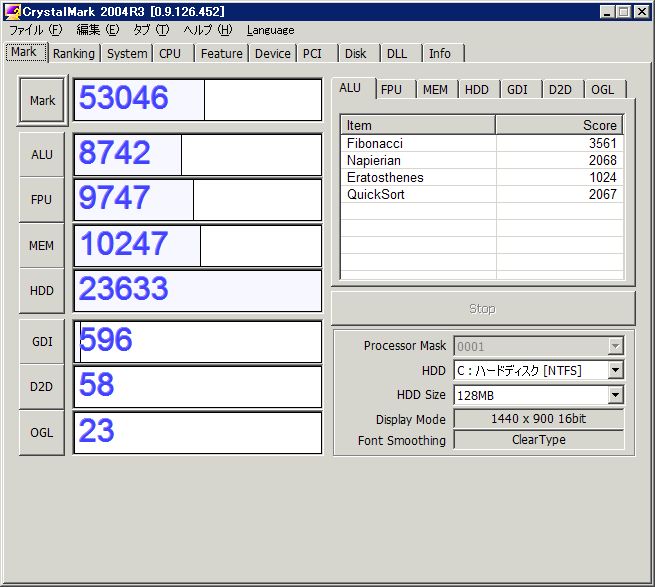Switch to the System tab
Image resolution: width=655 pixels, height=587 pixels.
pyautogui.click(x=127, y=53)
